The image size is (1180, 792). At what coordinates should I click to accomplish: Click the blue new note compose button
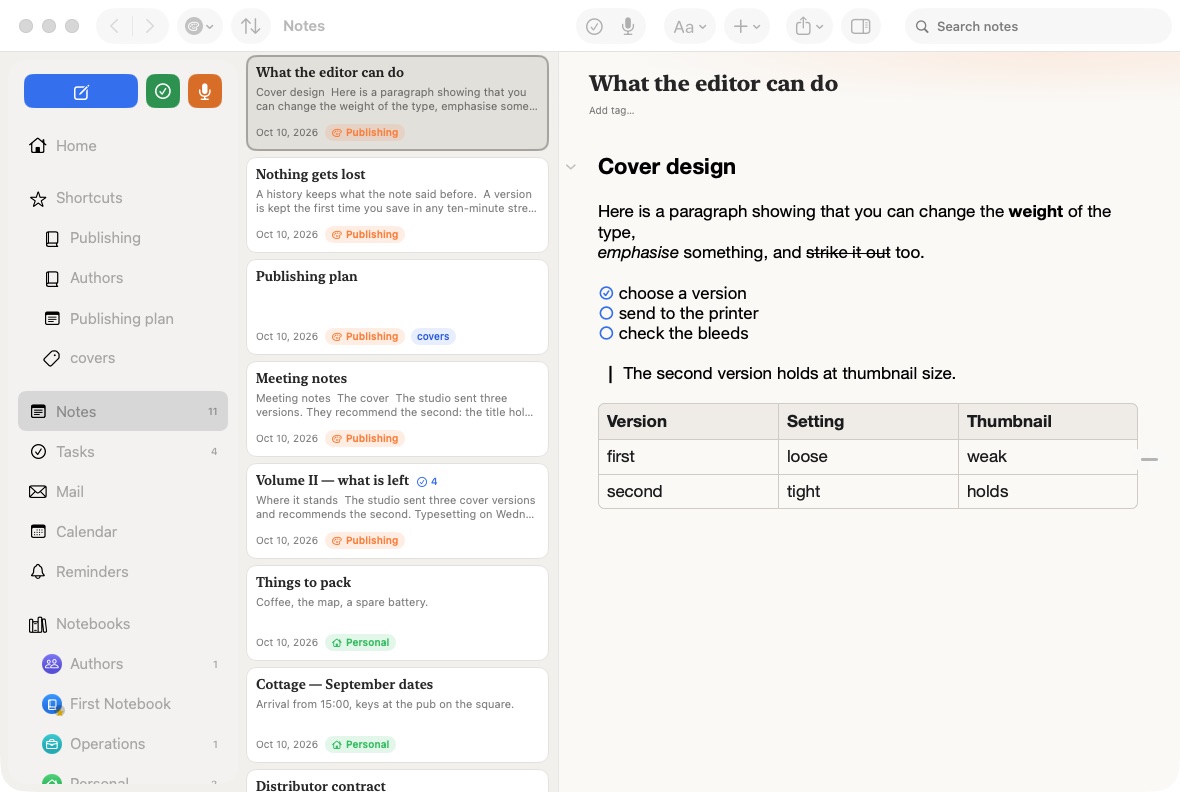(81, 91)
